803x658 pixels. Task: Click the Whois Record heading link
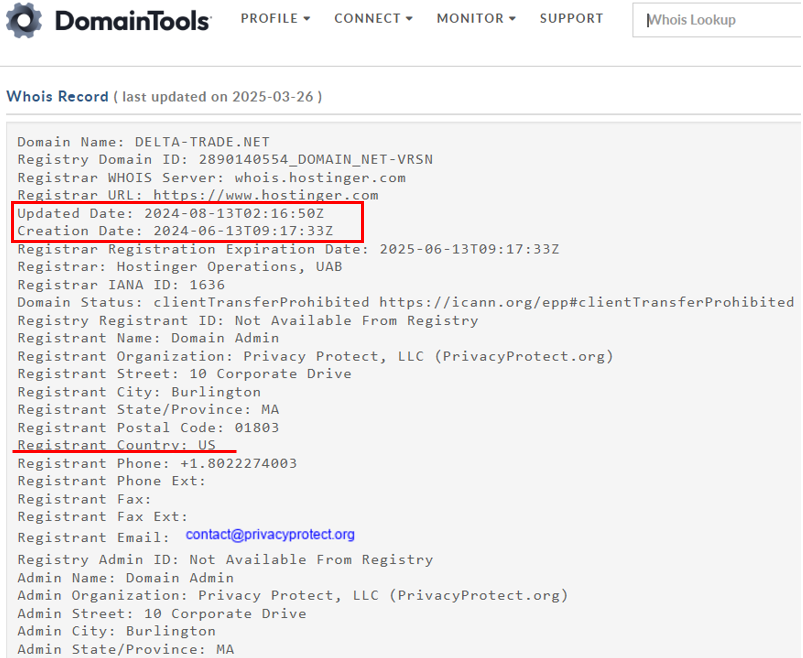coord(57,97)
